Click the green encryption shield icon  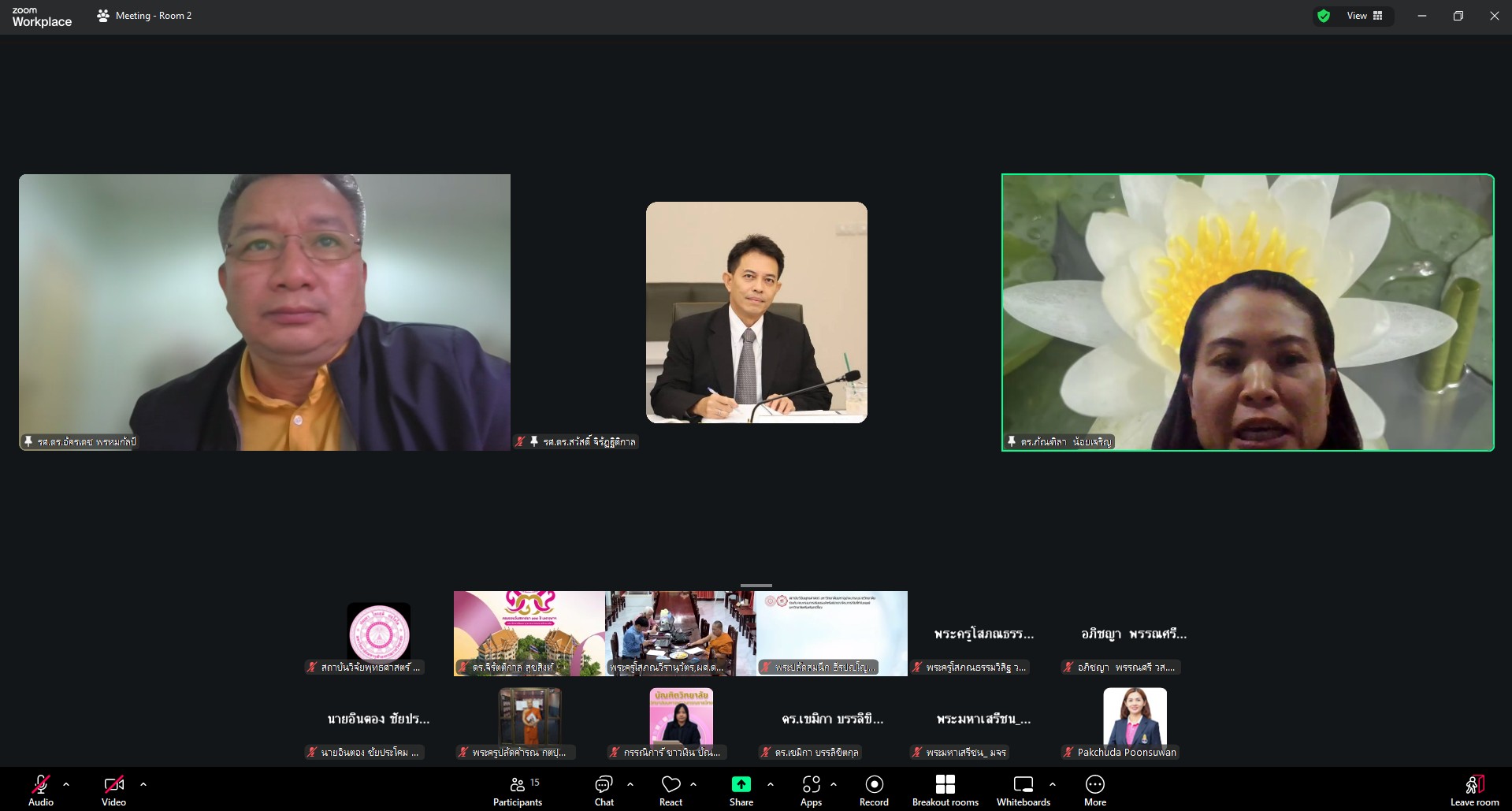(x=1324, y=16)
